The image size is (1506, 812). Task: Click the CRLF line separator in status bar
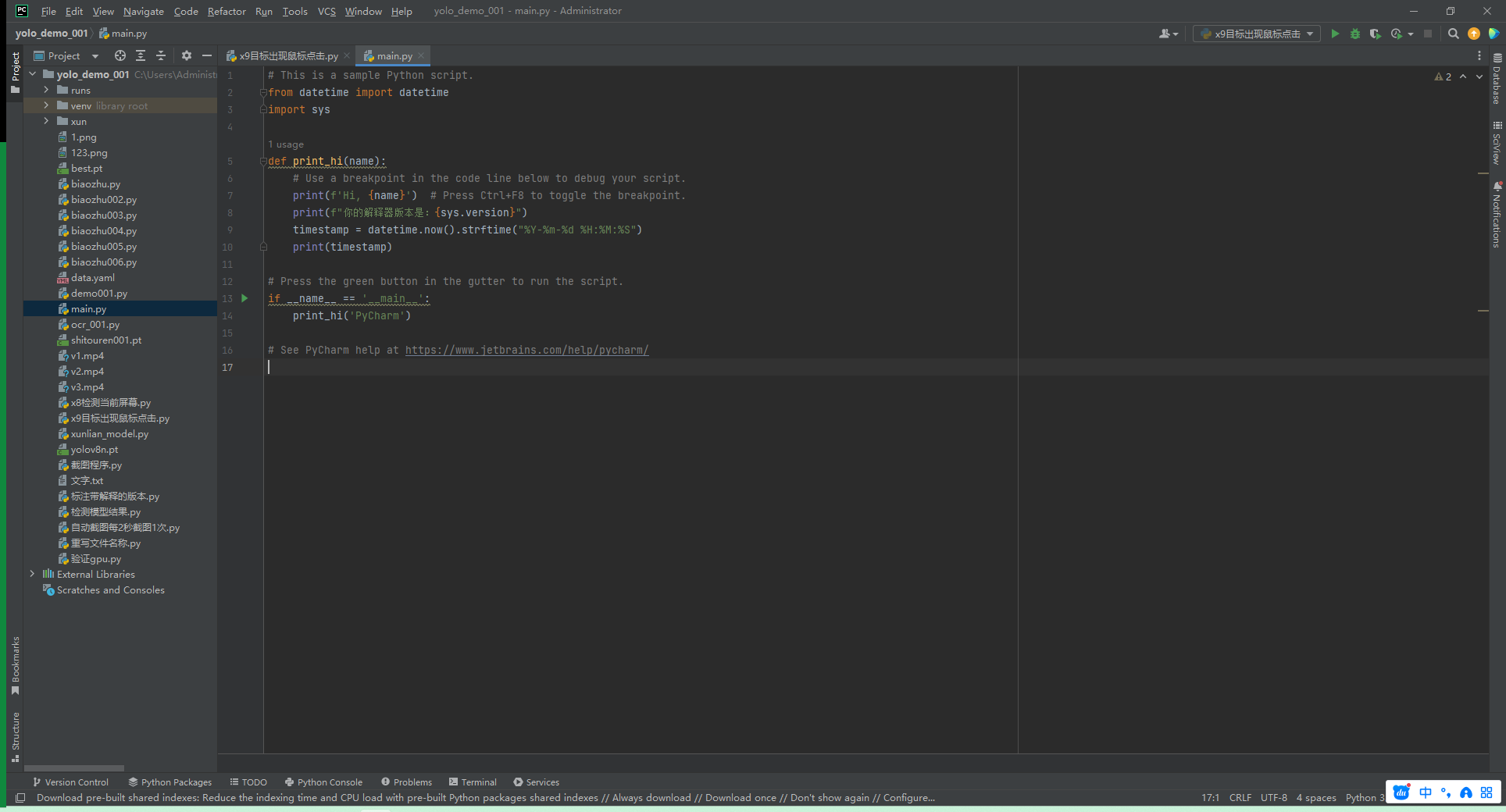pos(1240,798)
